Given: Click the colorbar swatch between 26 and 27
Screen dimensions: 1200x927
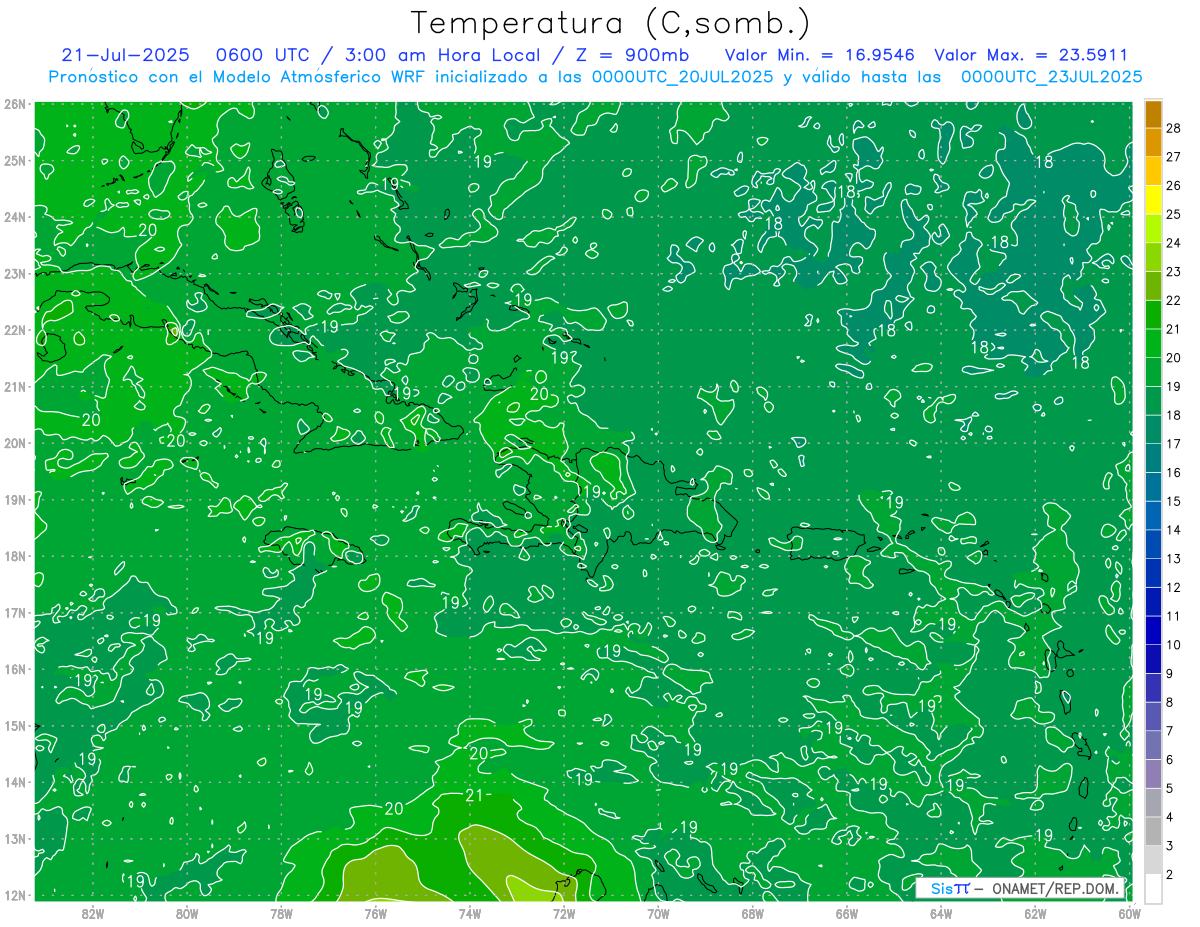Looking at the screenshot, I should pos(1153,171).
